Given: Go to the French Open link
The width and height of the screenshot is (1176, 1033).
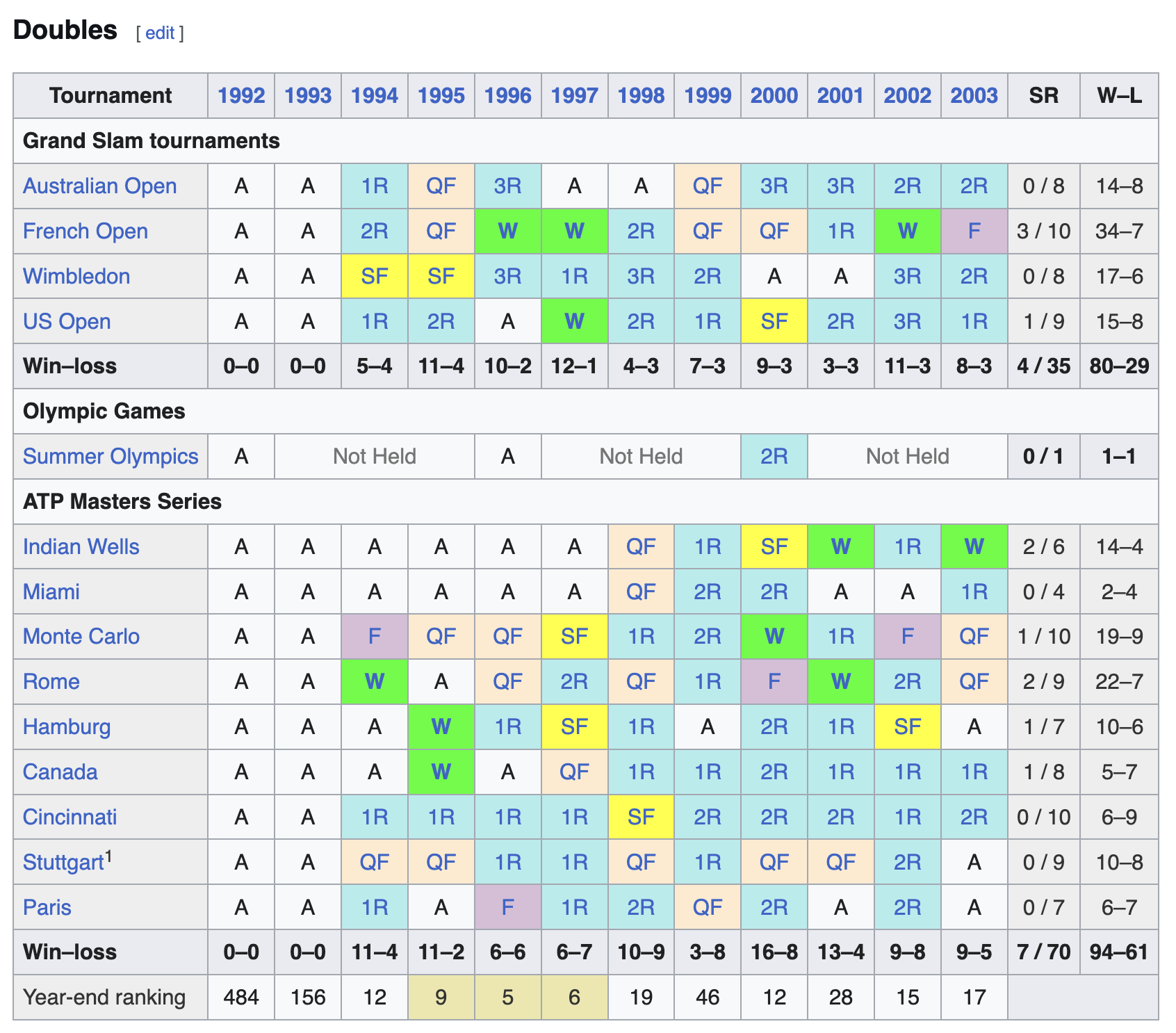Looking at the screenshot, I should (85, 231).
